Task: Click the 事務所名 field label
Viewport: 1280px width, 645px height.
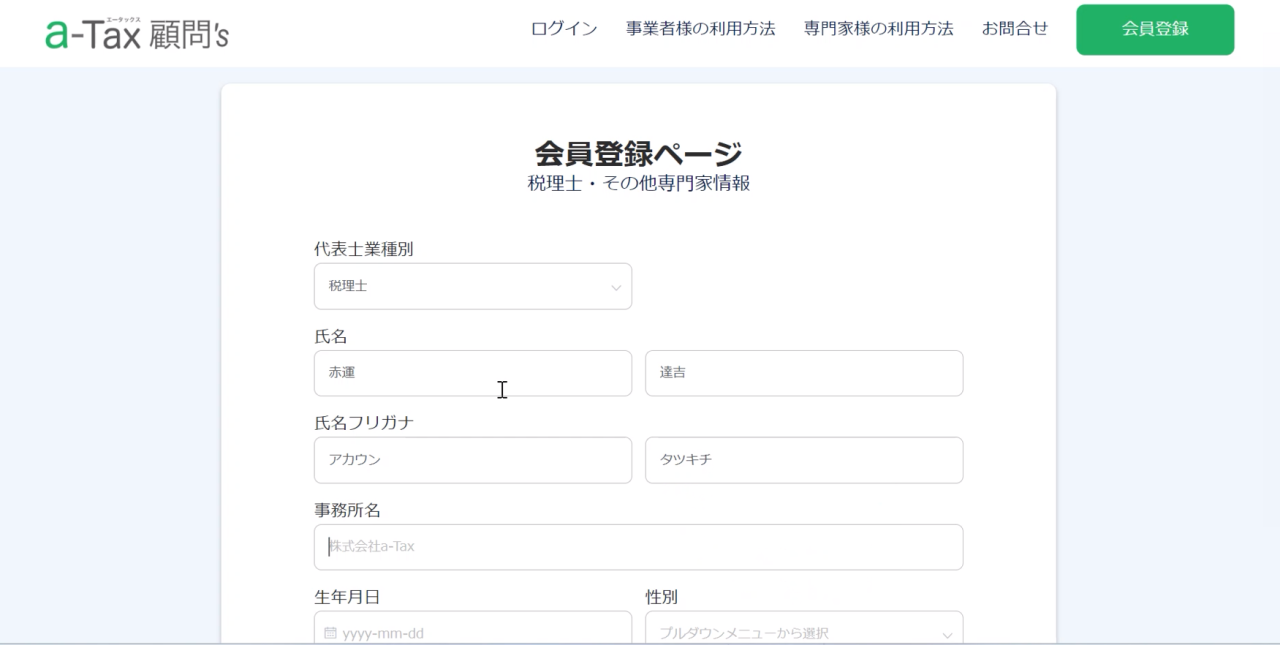Action: (x=347, y=510)
